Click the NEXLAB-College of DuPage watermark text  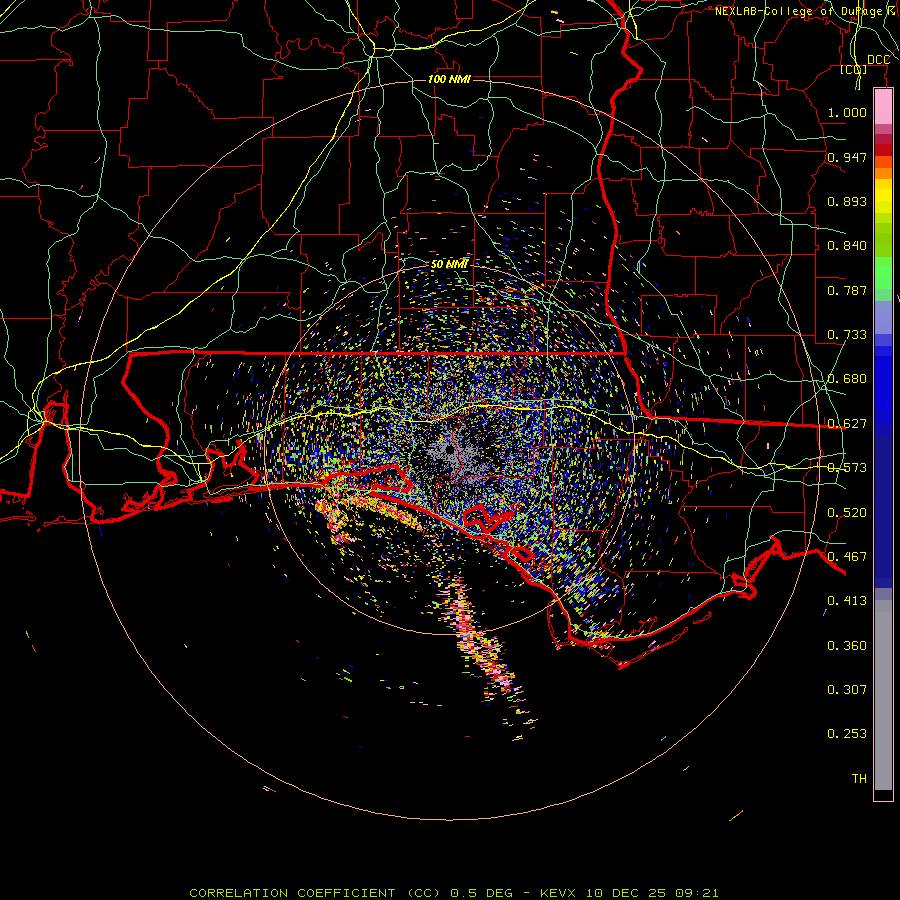[x=806, y=11]
